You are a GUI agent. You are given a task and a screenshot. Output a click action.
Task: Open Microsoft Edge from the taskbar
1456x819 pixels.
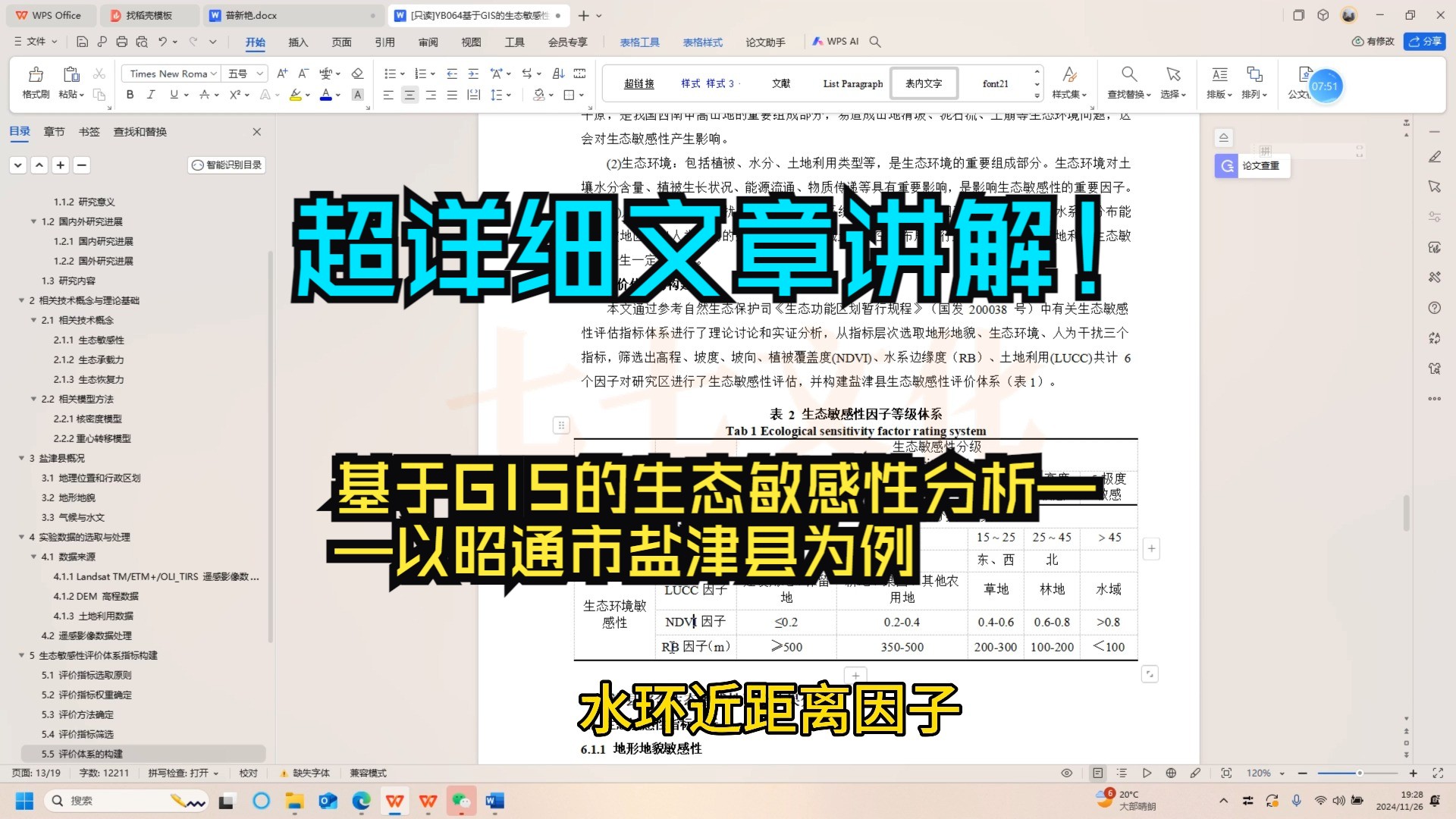pyautogui.click(x=361, y=801)
